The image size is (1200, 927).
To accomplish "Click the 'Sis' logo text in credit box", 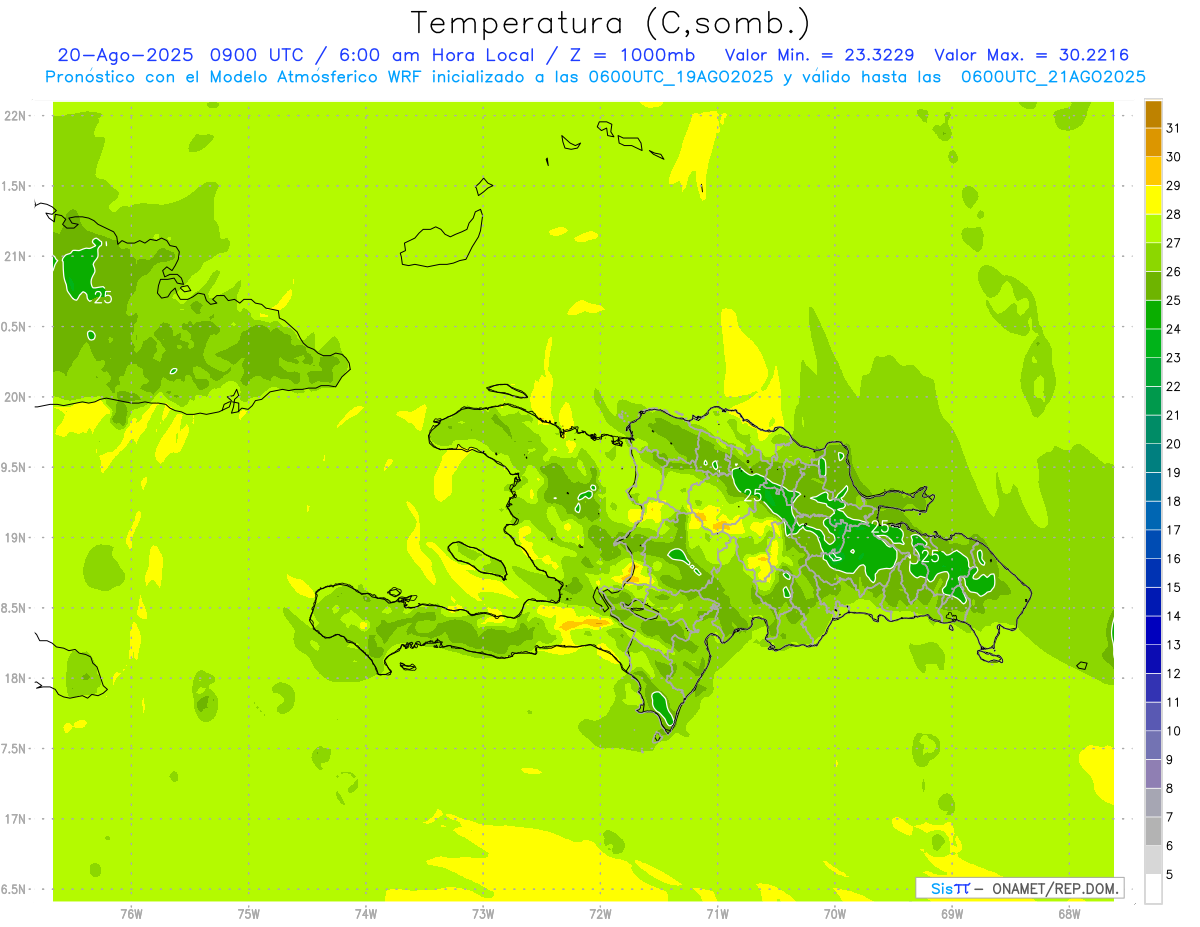I will point(941,888).
